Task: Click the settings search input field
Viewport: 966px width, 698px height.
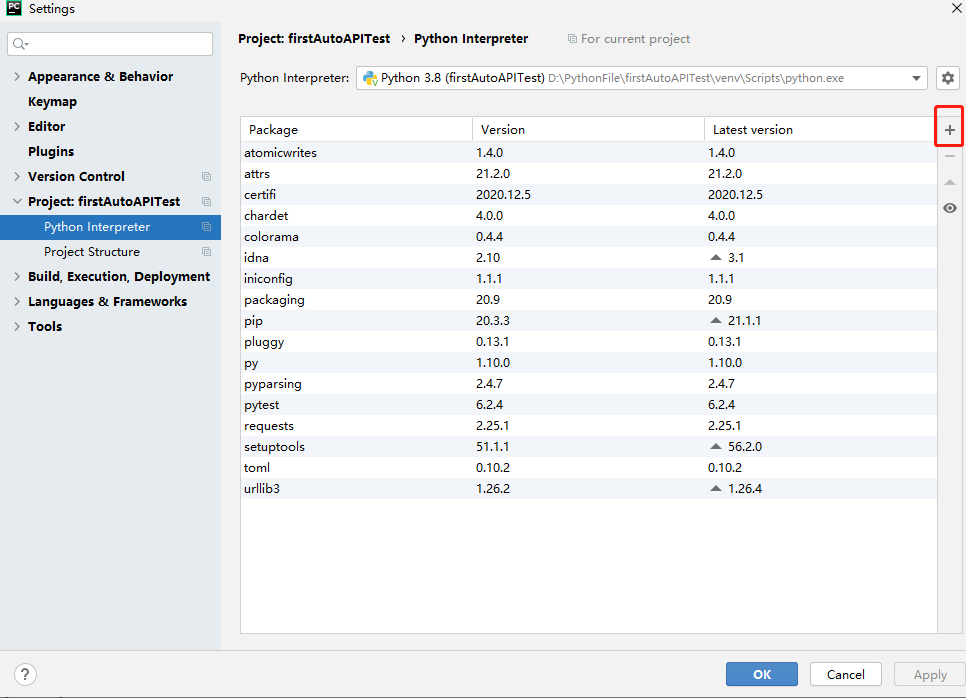Action: point(118,44)
